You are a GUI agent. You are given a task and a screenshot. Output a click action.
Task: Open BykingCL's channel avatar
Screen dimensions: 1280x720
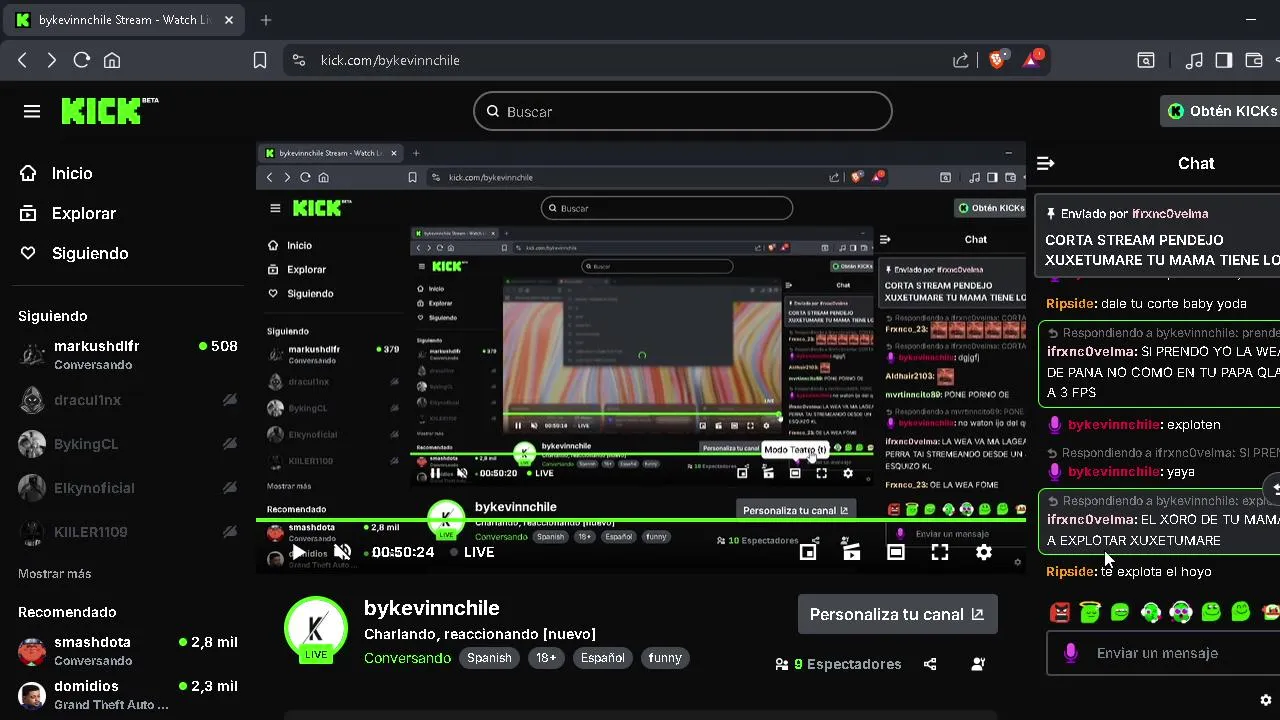(32, 444)
